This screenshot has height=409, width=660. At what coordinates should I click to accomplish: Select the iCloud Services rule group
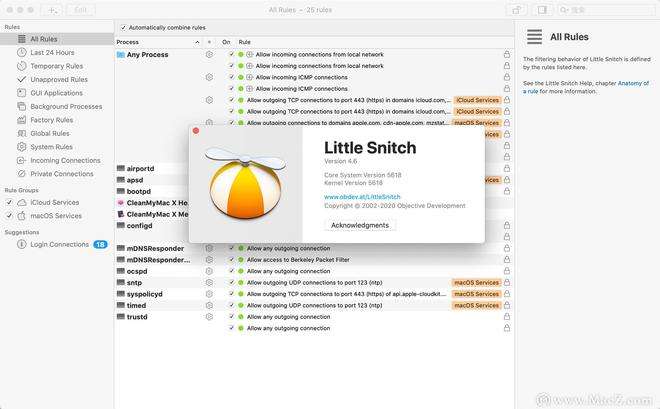[x=55, y=202]
